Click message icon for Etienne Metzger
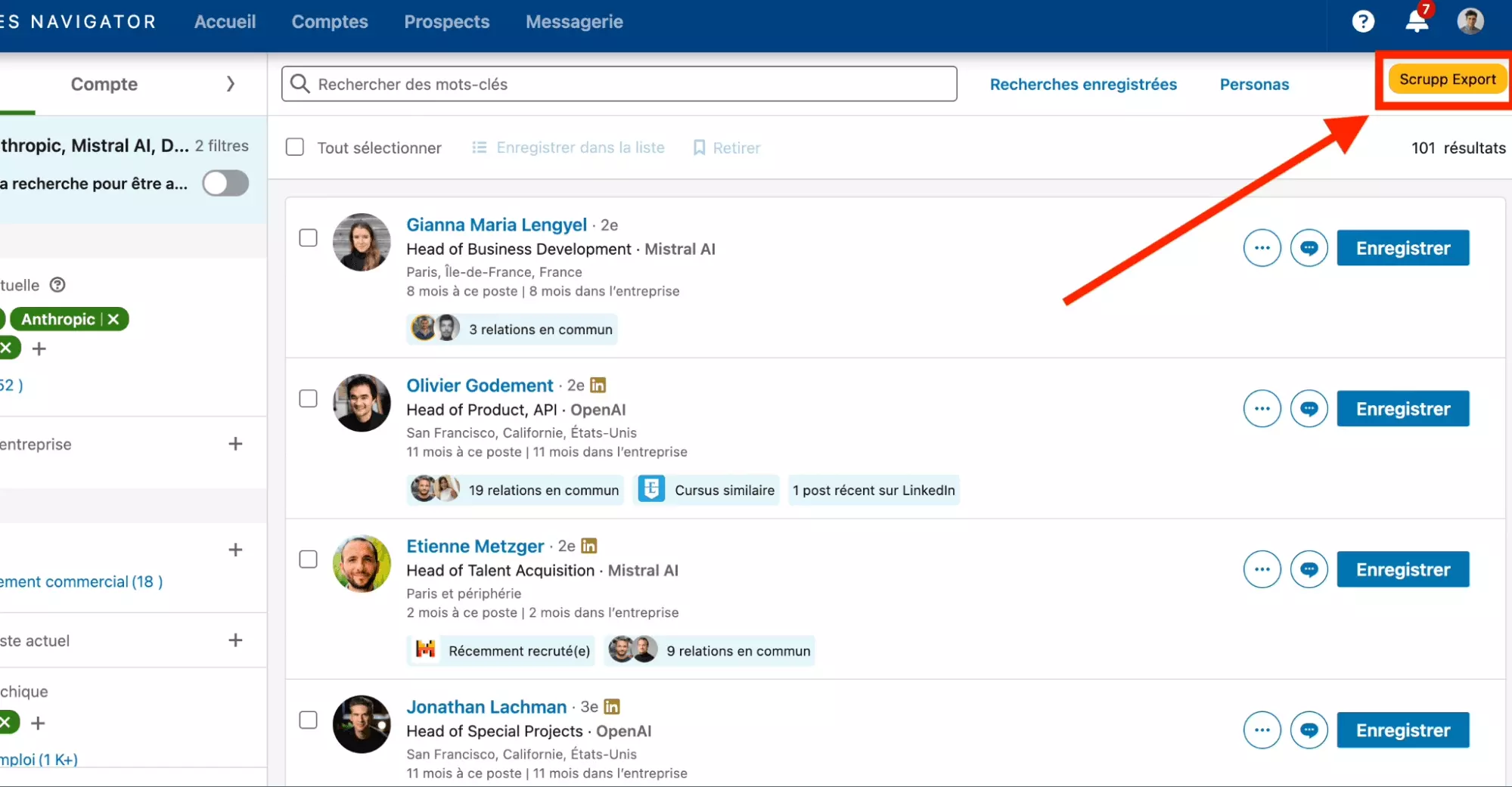The height and width of the screenshot is (787, 1512). coord(1309,569)
